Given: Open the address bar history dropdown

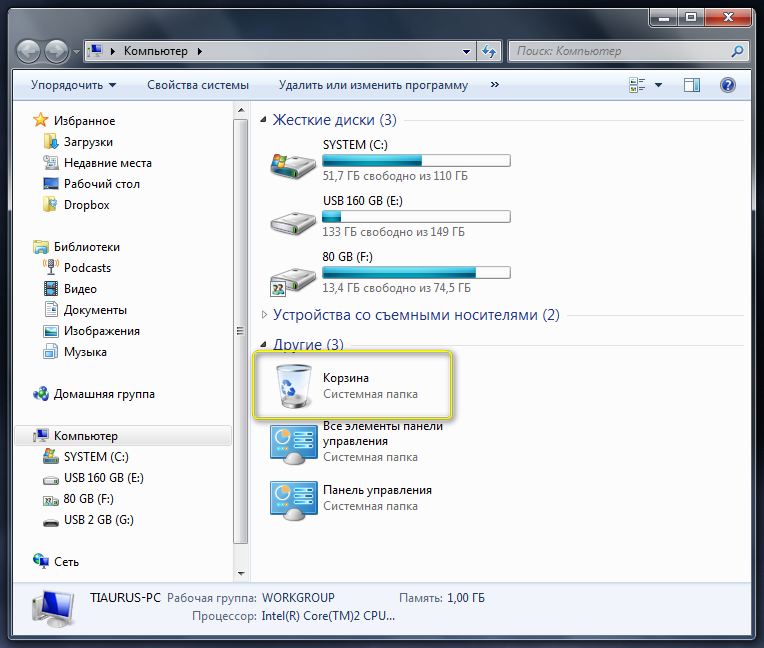Looking at the screenshot, I should point(466,51).
